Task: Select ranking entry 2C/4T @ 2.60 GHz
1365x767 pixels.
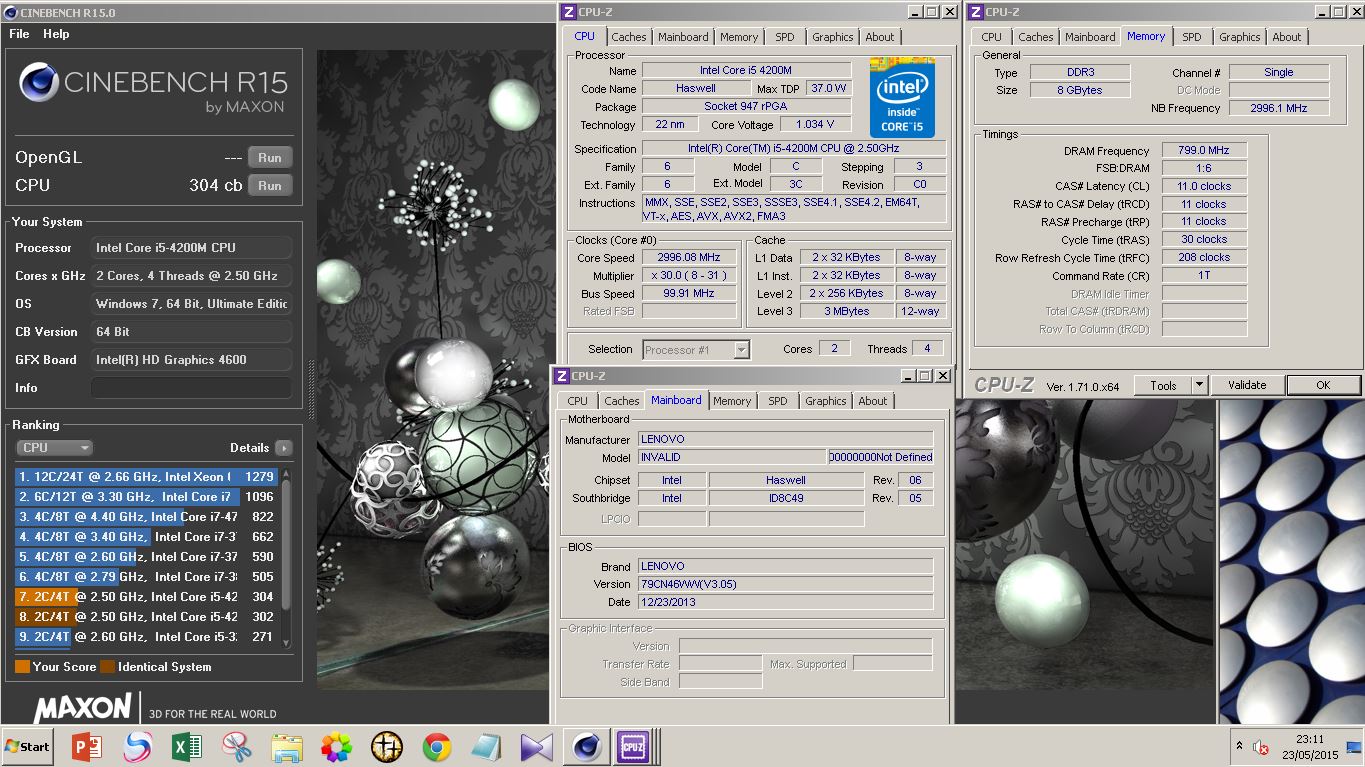Action: pos(146,637)
